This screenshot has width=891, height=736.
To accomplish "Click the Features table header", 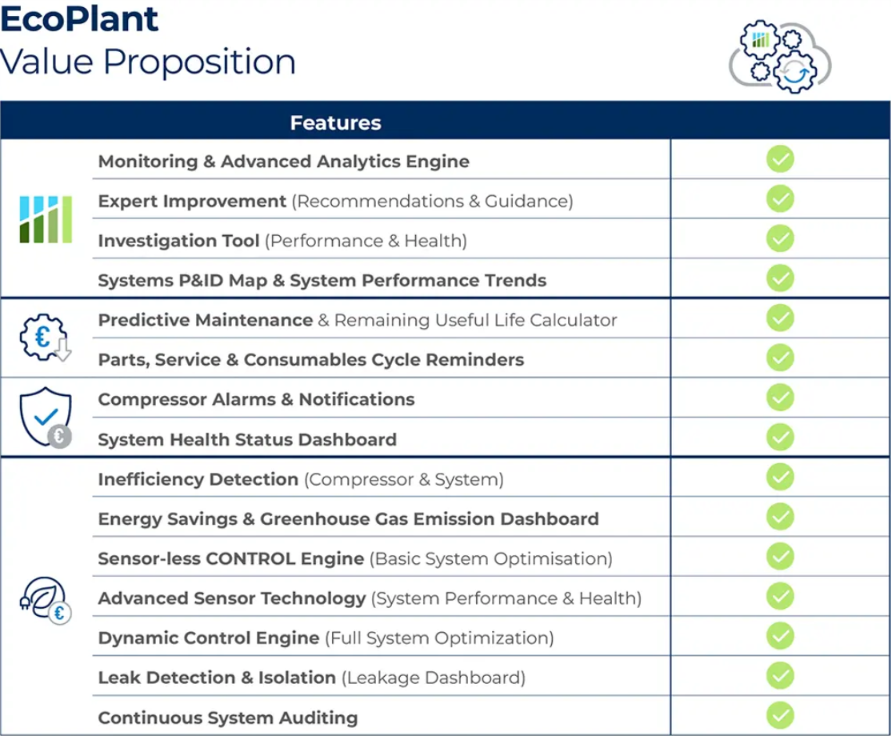I will click(x=336, y=123).
